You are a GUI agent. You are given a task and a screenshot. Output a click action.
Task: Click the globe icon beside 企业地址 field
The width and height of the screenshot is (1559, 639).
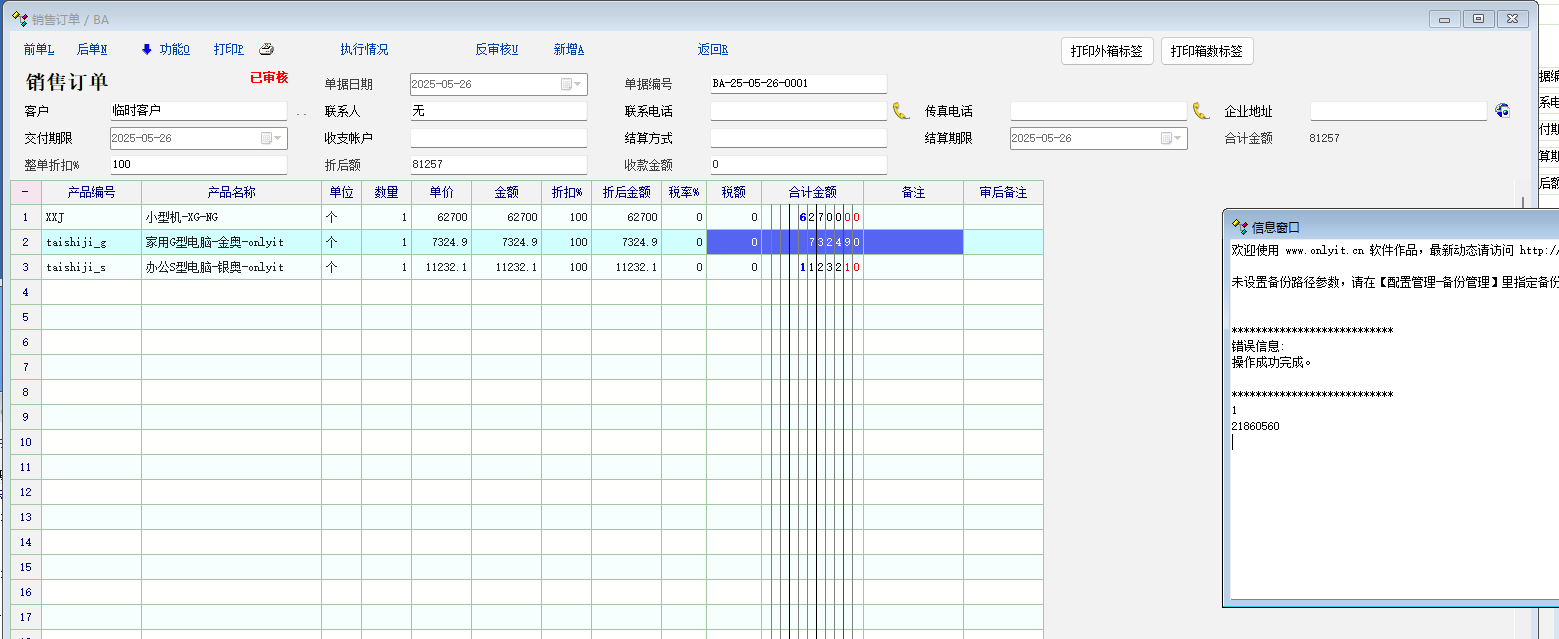1502,111
